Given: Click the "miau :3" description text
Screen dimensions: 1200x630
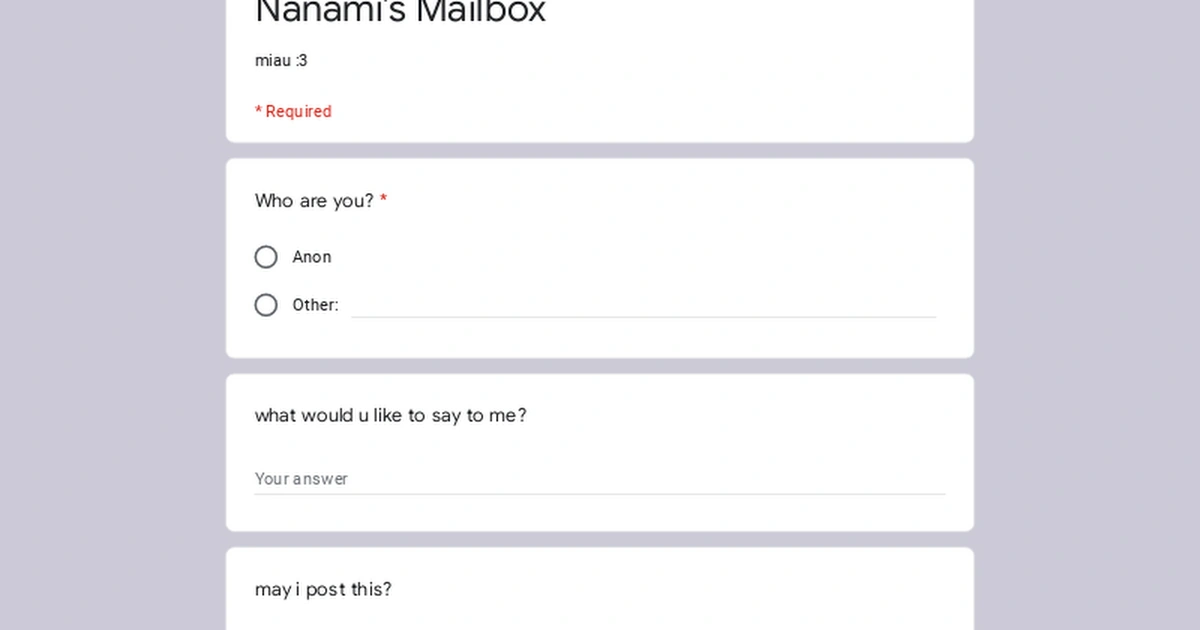Looking at the screenshot, I should (281, 60).
